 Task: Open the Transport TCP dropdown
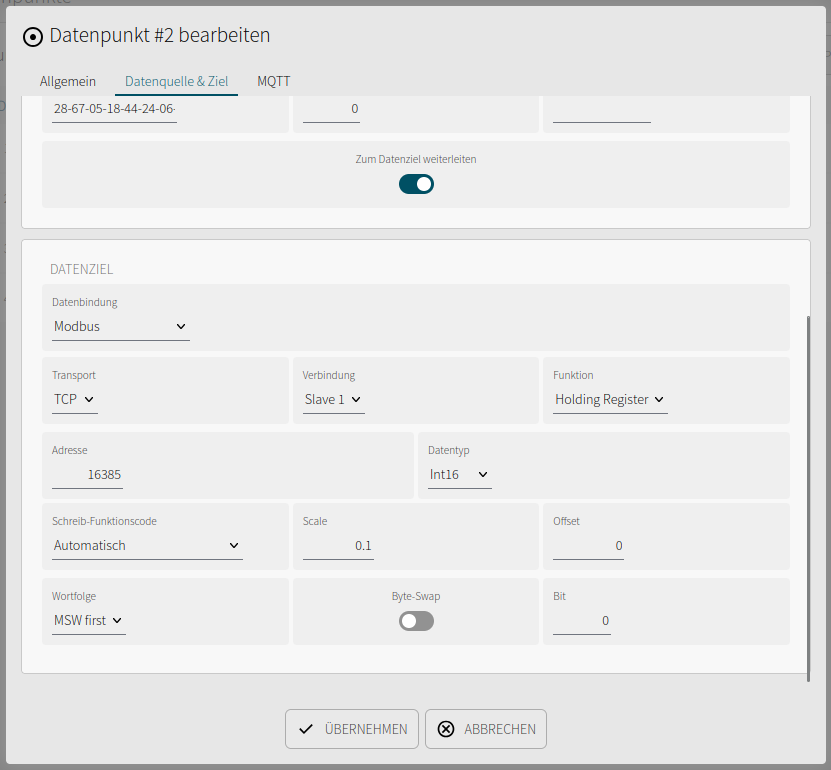pyautogui.click(x=75, y=400)
